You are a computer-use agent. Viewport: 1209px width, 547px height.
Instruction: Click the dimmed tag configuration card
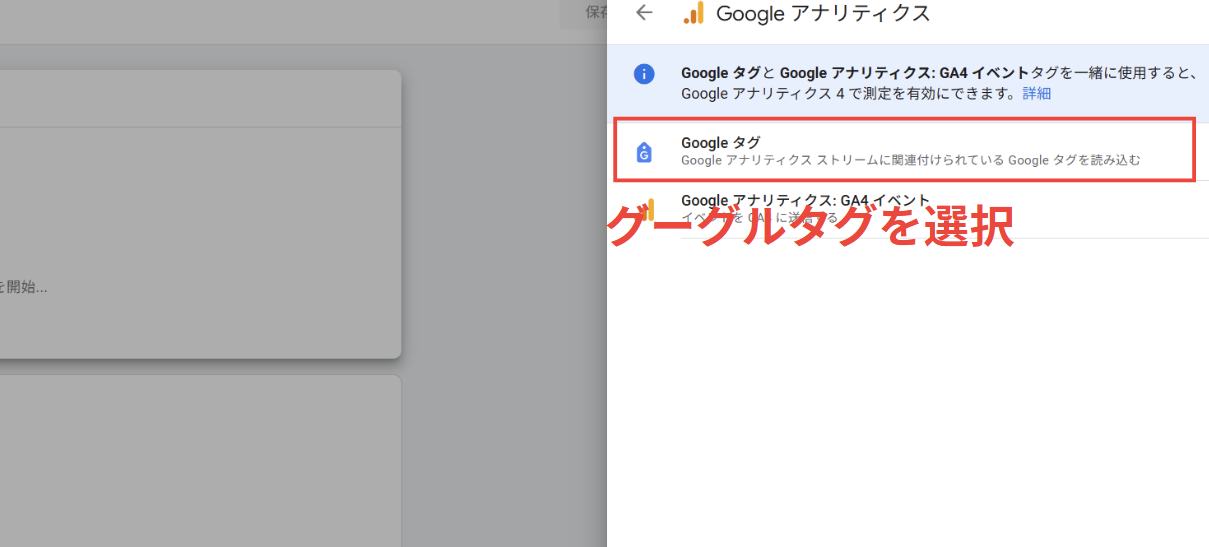click(200, 214)
